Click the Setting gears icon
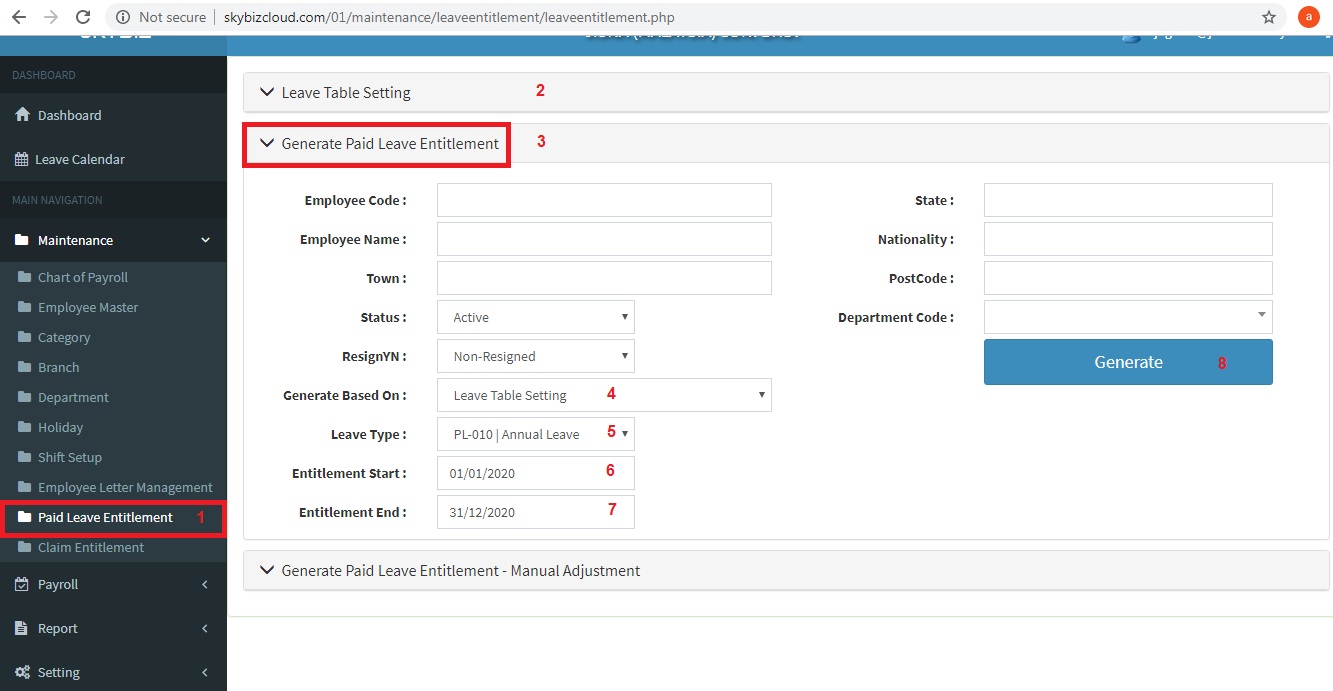 coord(22,672)
